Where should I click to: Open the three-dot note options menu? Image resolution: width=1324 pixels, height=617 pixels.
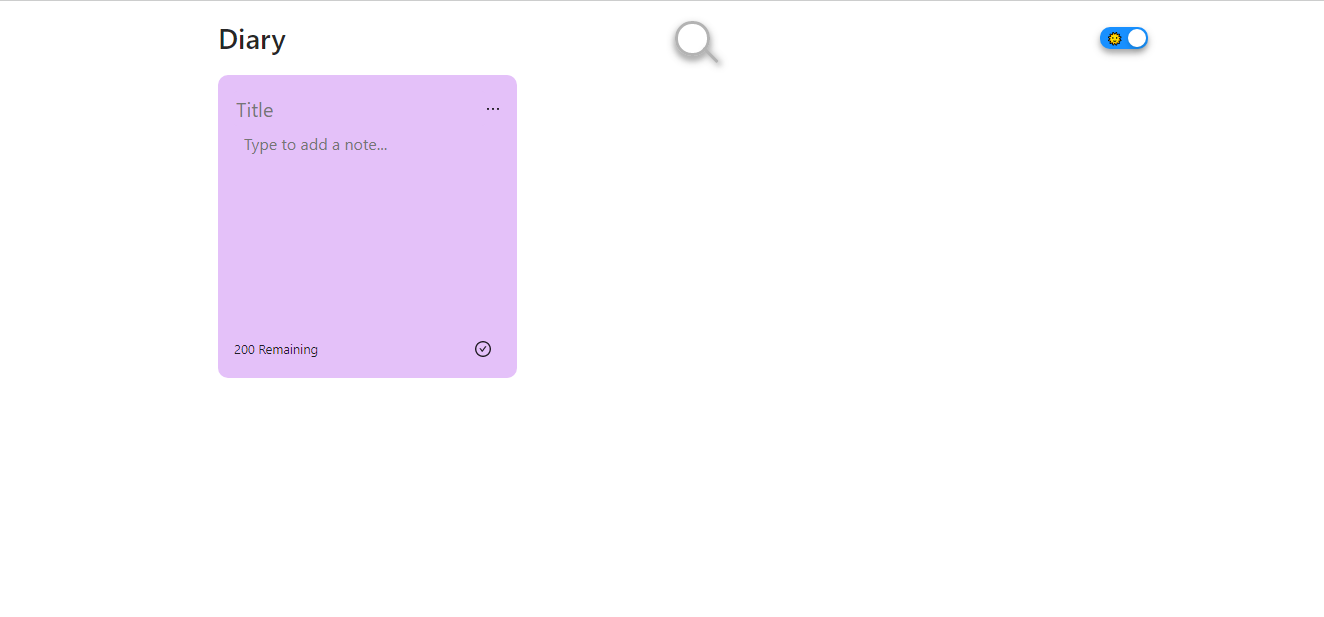pos(493,109)
